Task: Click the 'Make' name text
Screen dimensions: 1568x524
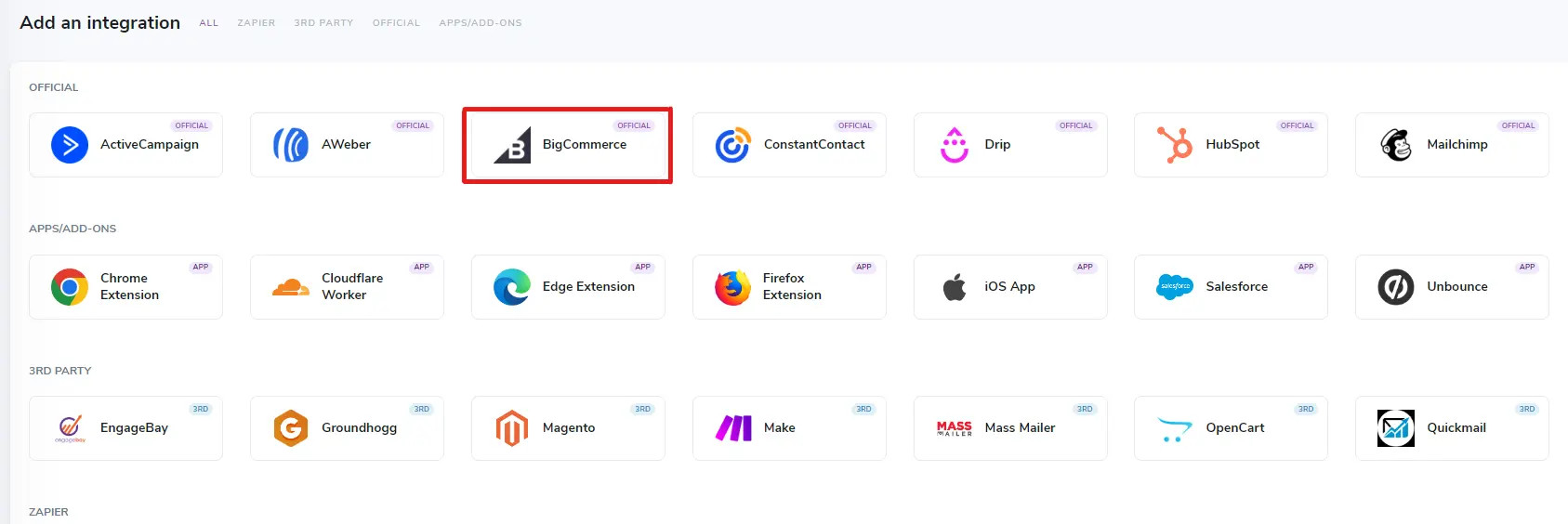Action: [x=779, y=428]
